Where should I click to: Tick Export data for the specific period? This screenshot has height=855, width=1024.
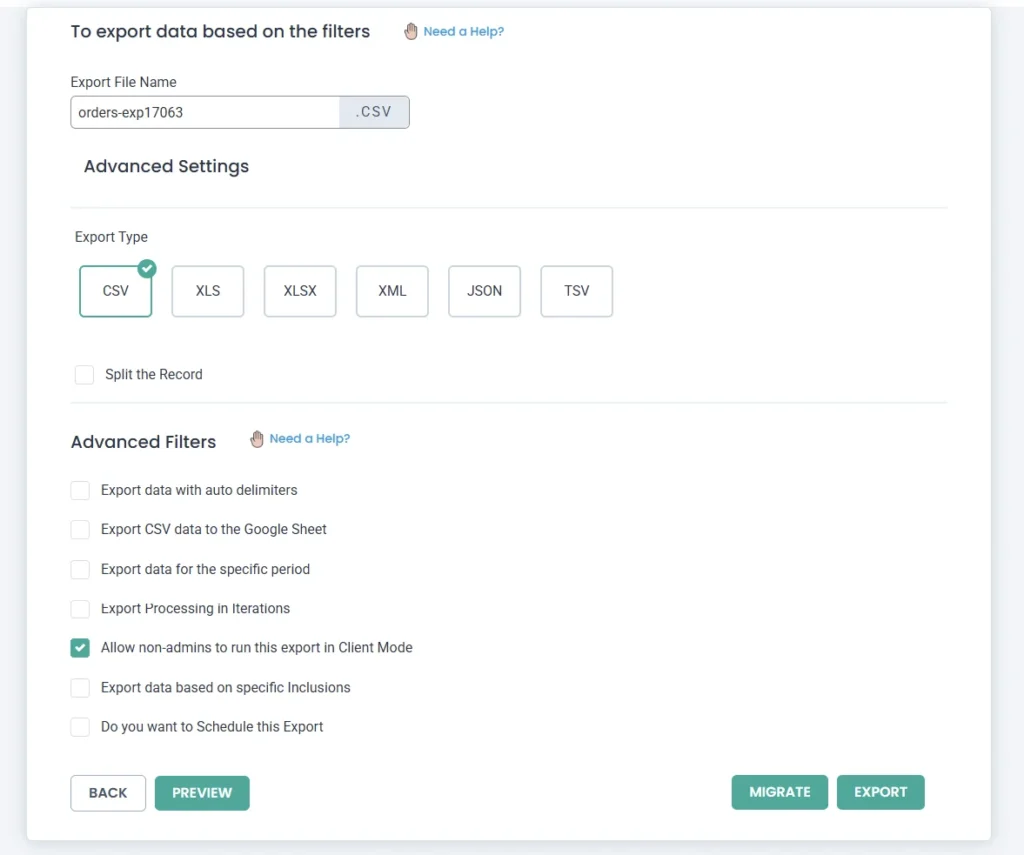[x=80, y=570]
